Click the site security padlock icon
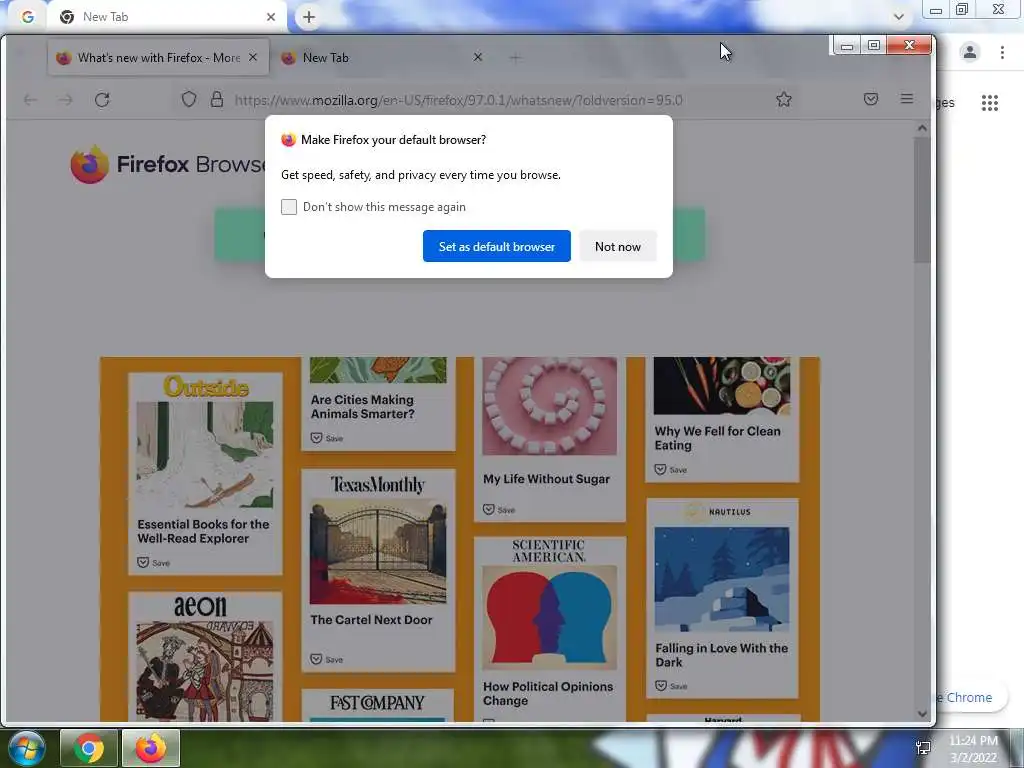Viewport: 1024px width, 768px height. coord(217,99)
